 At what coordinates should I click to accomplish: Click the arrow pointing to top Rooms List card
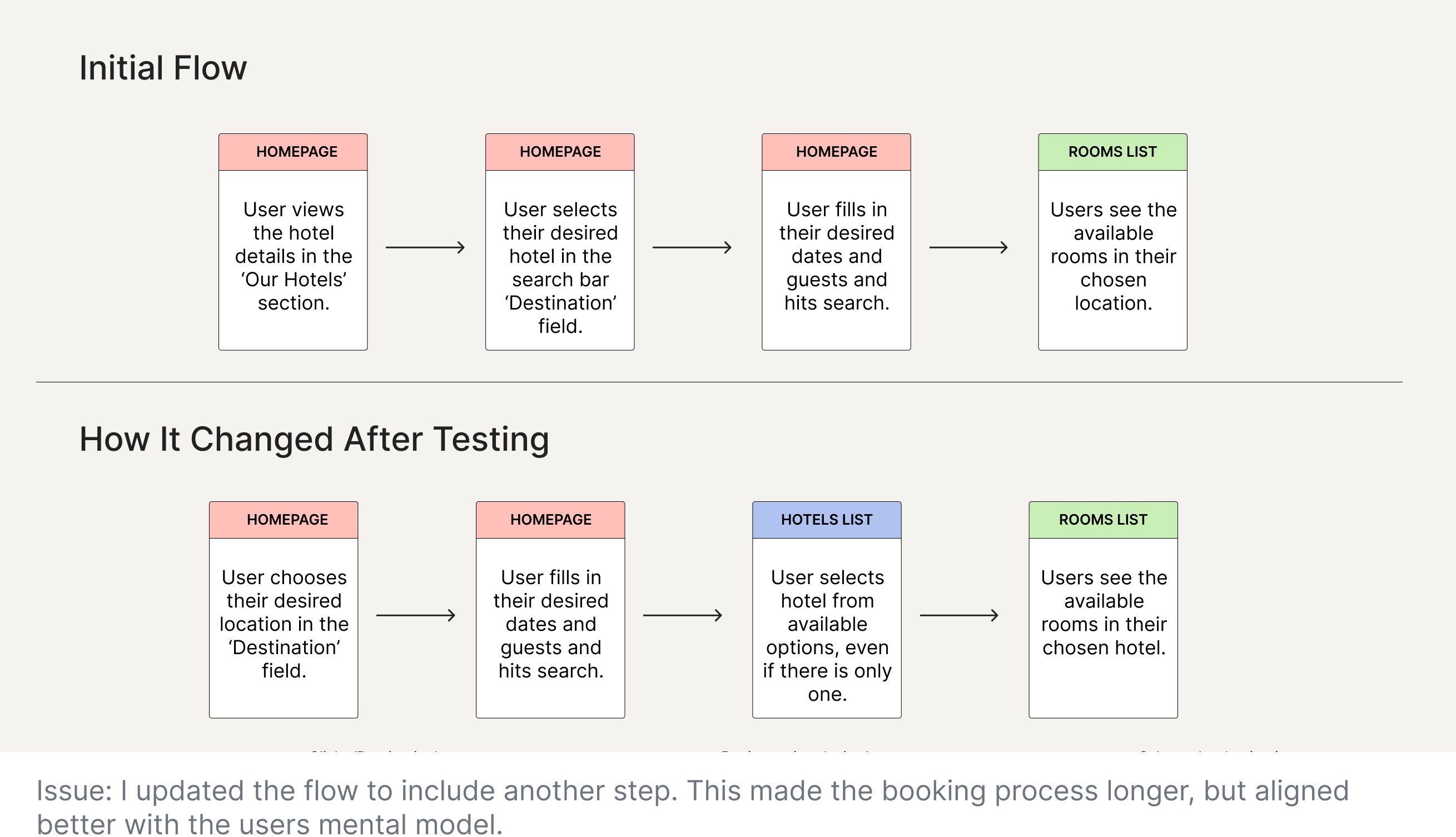pyautogui.click(x=968, y=248)
